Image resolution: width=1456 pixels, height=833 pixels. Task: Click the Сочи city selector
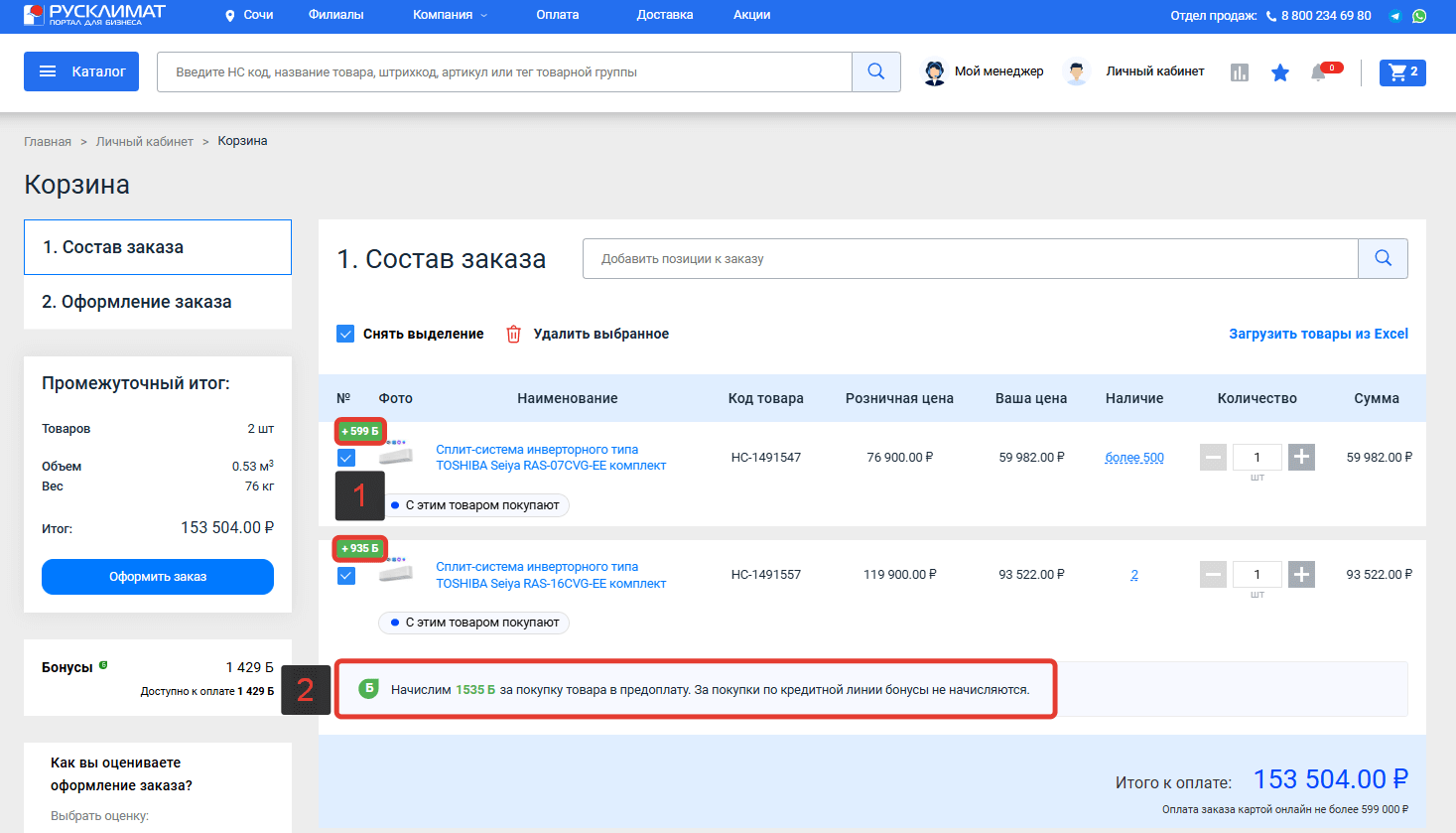[258, 15]
